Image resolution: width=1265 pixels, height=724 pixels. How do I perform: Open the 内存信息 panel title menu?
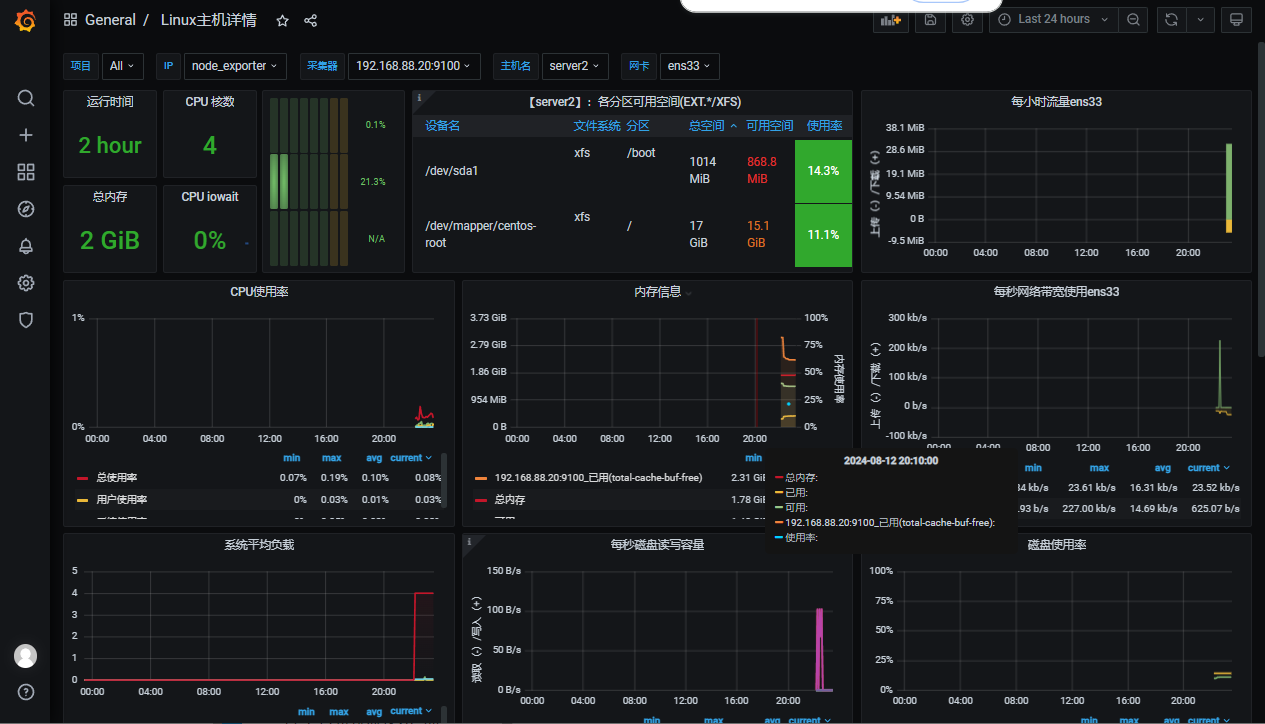(657, 292)
